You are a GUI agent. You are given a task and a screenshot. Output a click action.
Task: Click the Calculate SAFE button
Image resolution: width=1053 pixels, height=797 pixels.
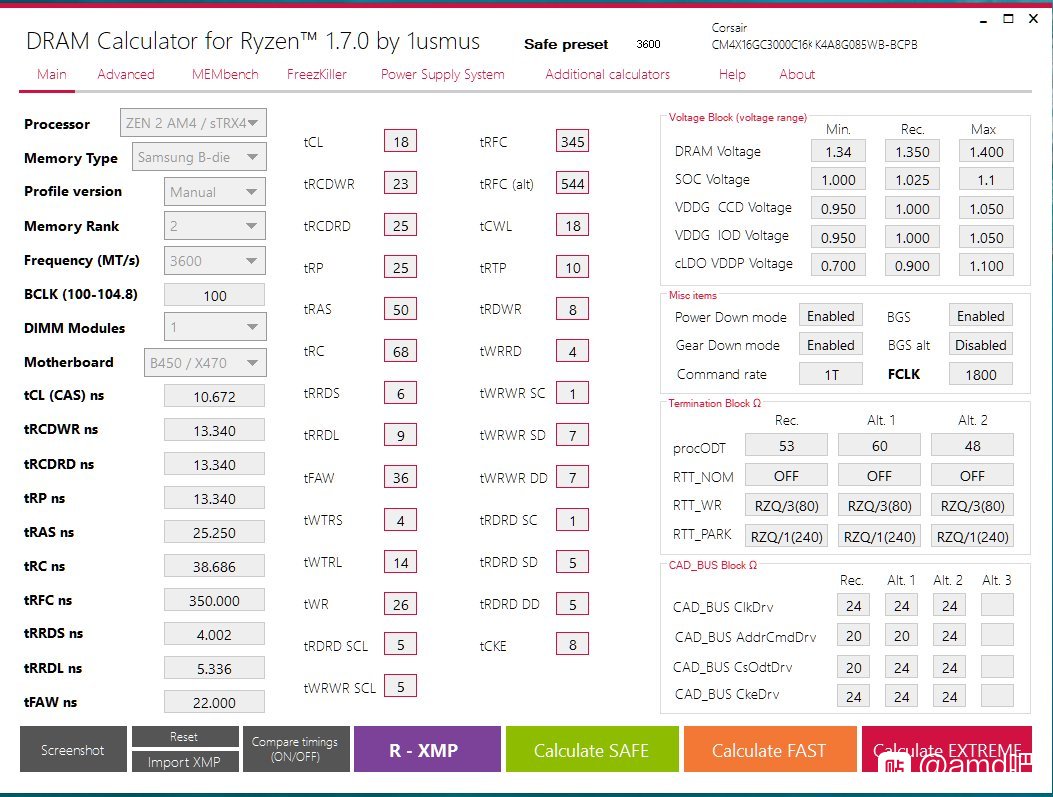(592, 749)
